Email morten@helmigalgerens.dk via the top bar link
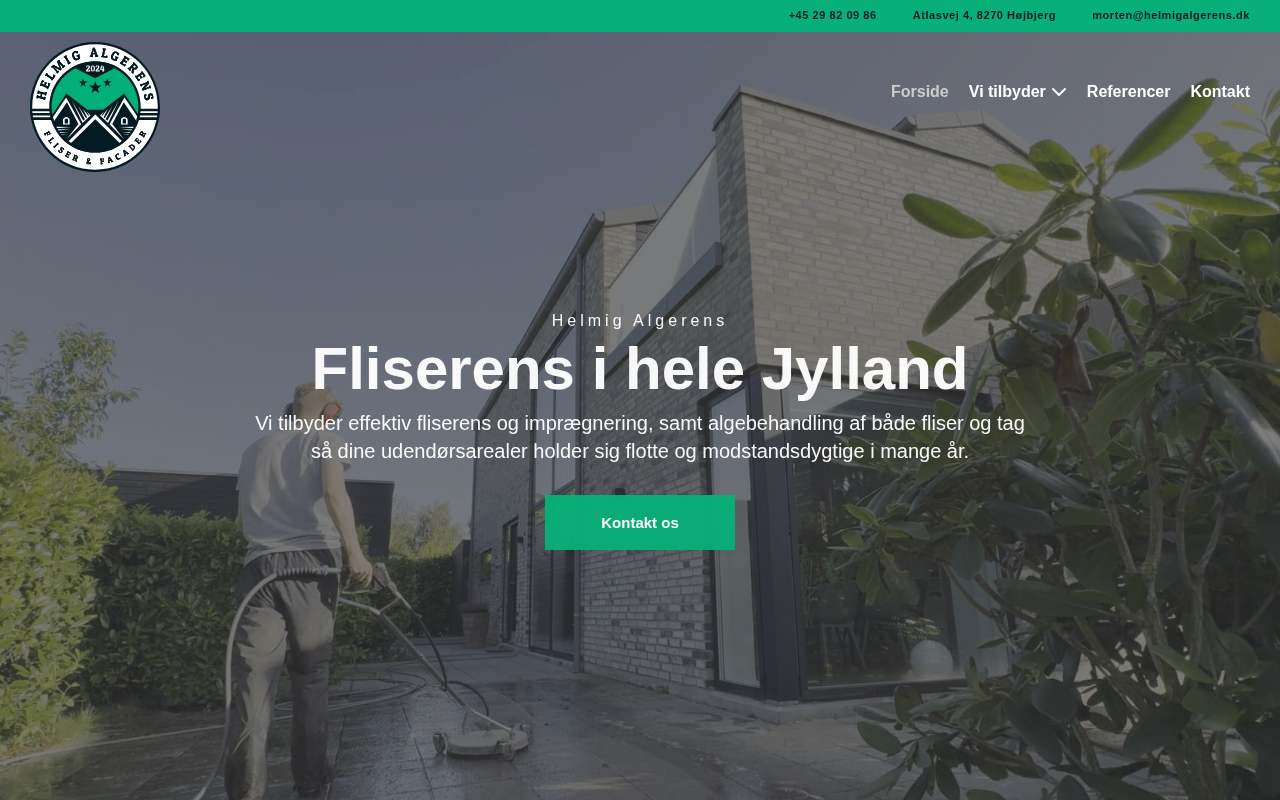The image size is (1280, 800). (1171, 15)
